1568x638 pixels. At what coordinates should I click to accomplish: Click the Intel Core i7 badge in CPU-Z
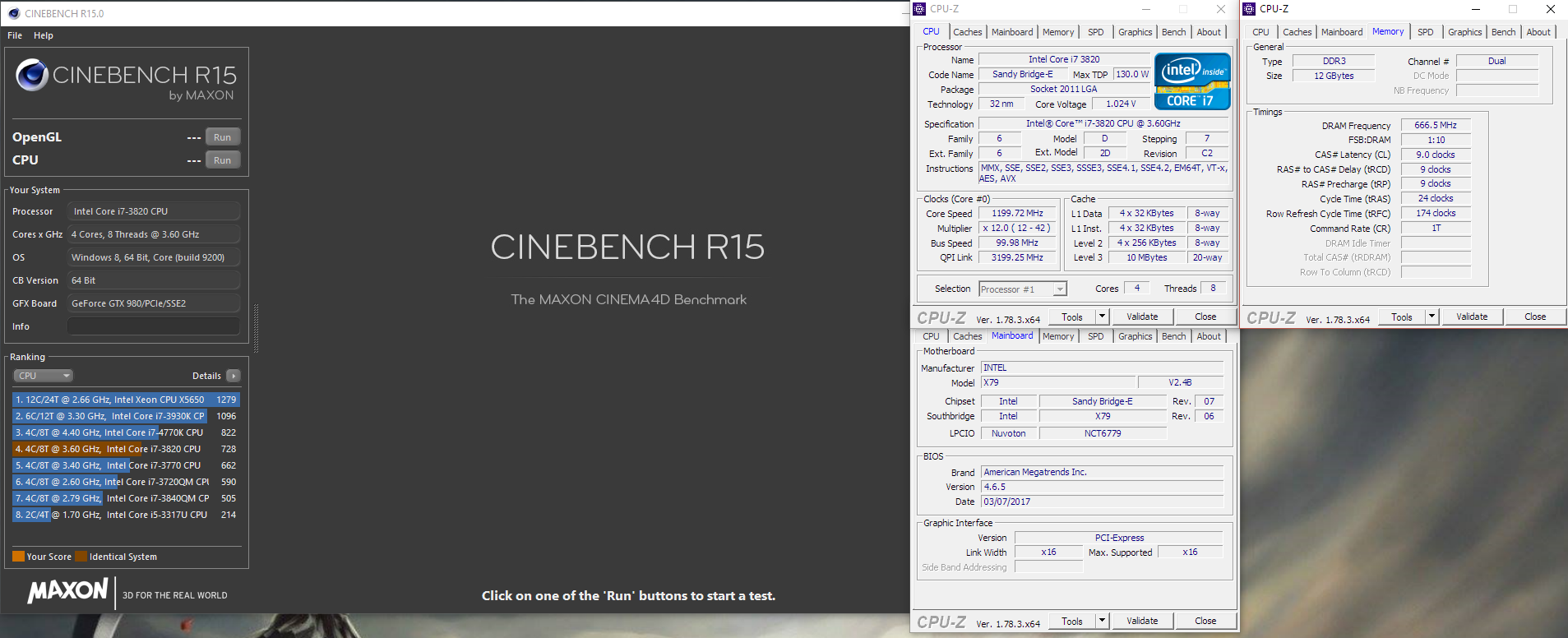tap(1192, 81)
